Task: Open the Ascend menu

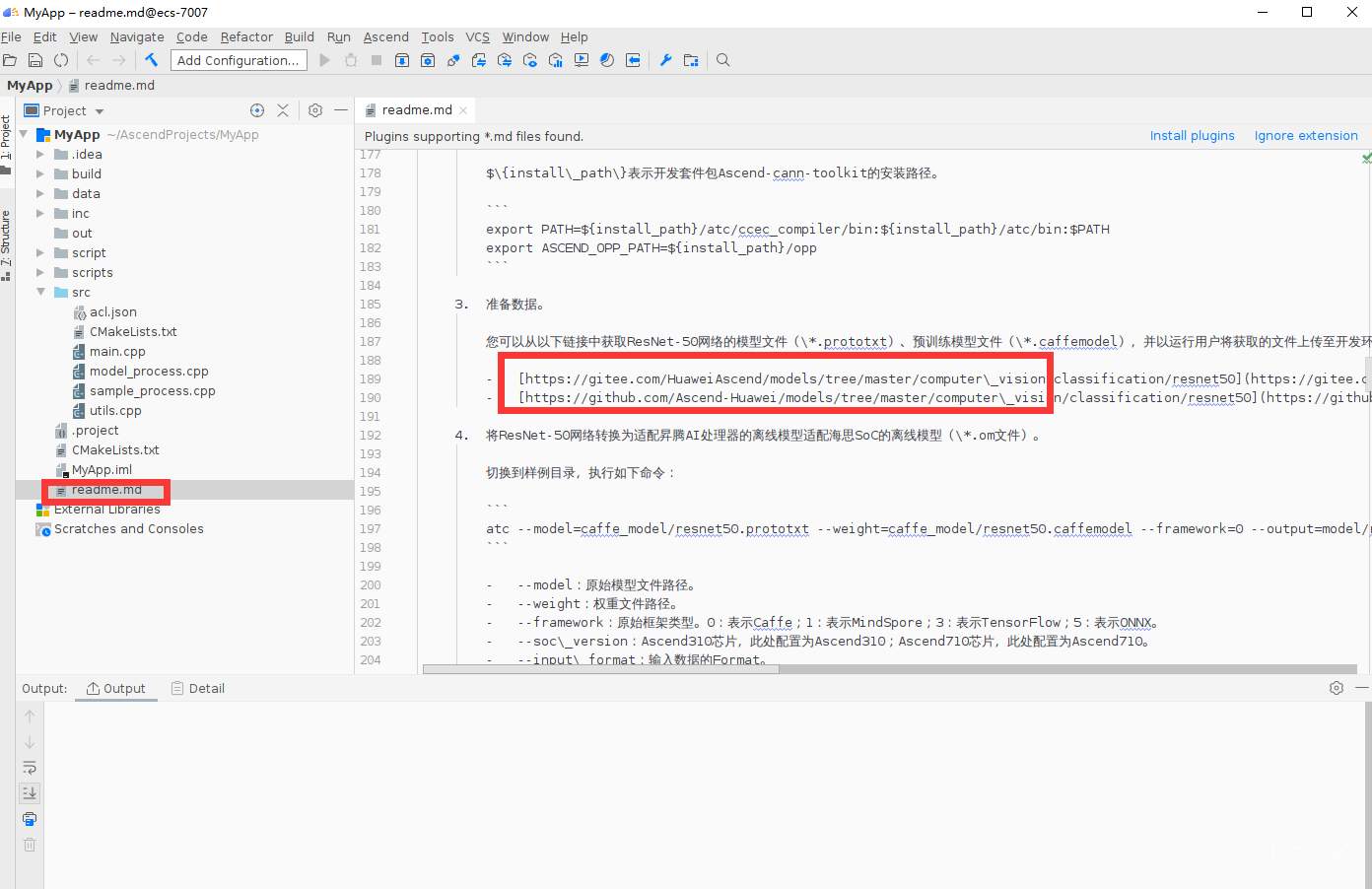Action: coord(385,36)
